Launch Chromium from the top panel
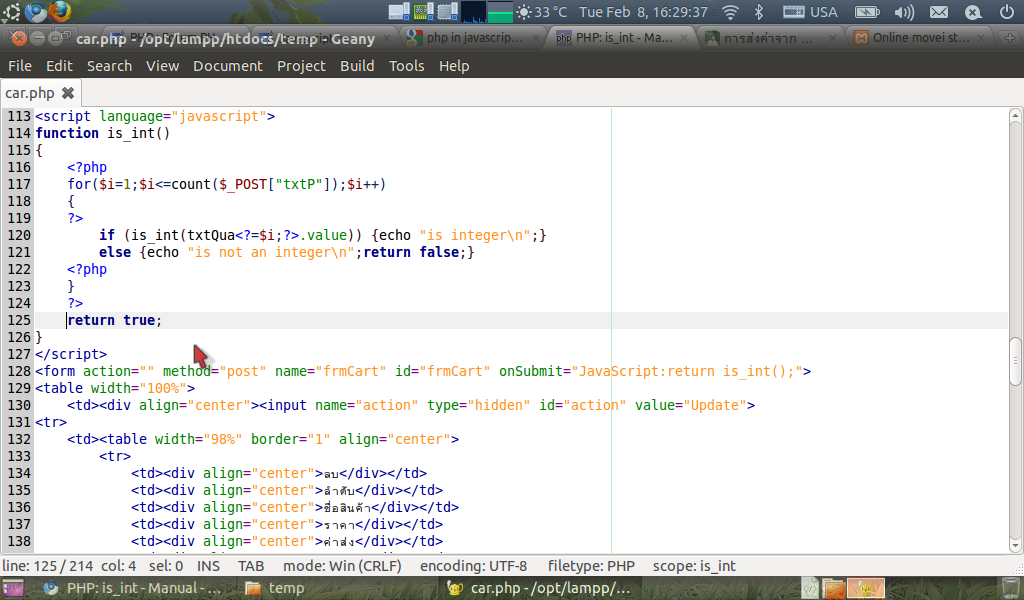Screen dimensions: 1024x600 coord(36,11)
